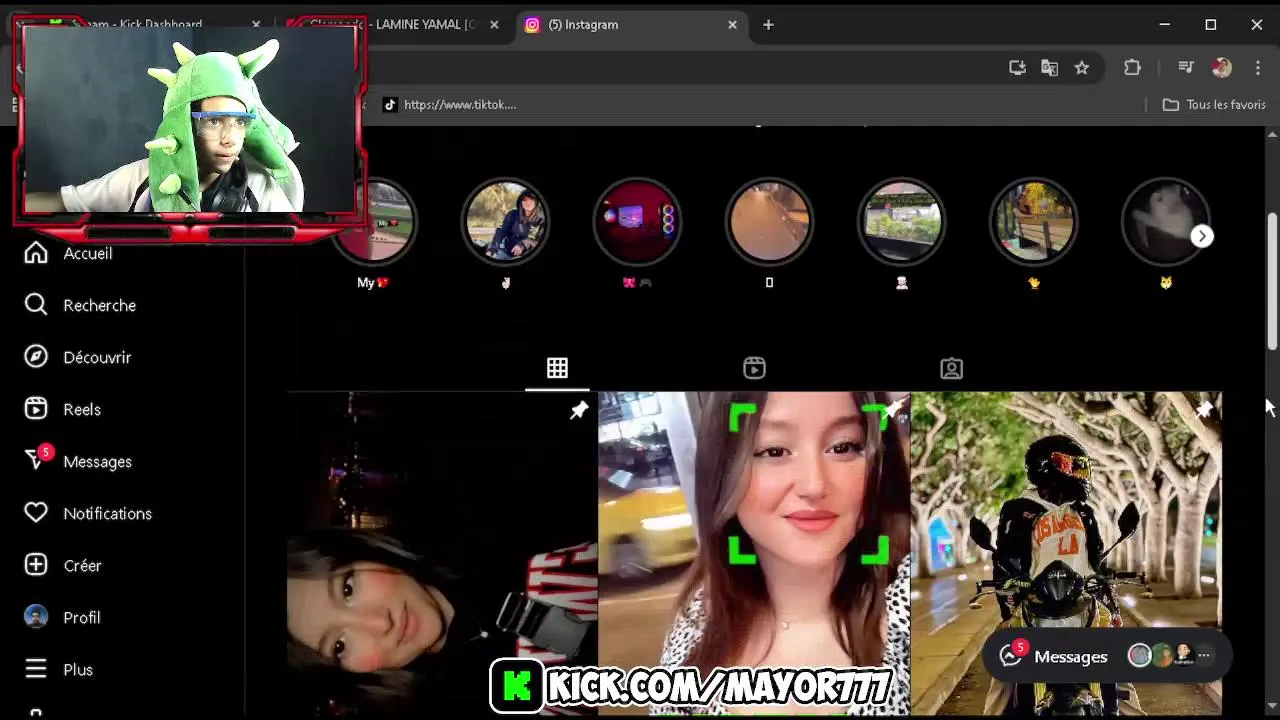The image size is (1280, 720).
Task: Open the Profil avatar icon
Action: tap(36, 617)
